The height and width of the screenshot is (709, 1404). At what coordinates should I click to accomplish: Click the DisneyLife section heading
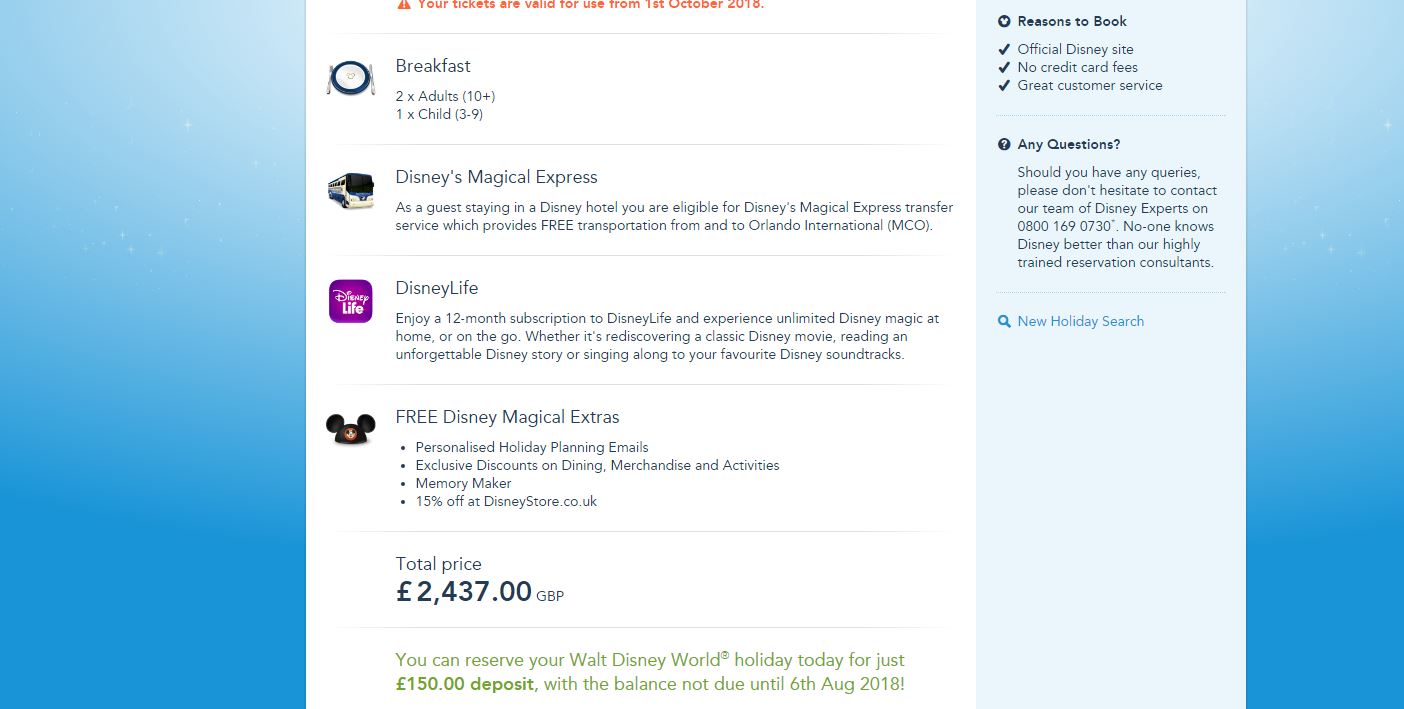click(x=436, y=288)
